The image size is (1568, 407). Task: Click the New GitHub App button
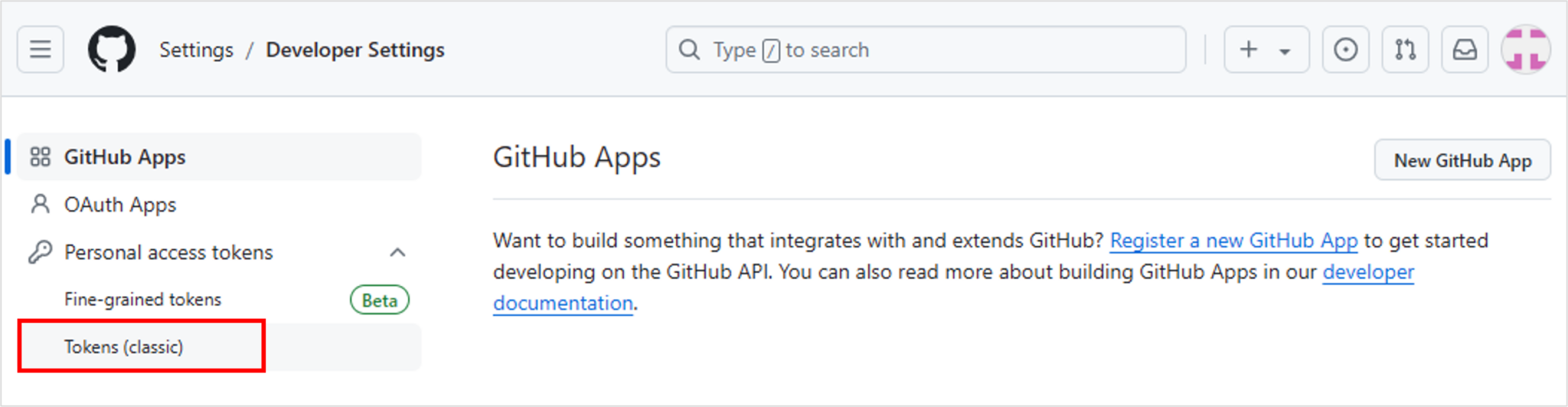click(x=1462, y=160)
